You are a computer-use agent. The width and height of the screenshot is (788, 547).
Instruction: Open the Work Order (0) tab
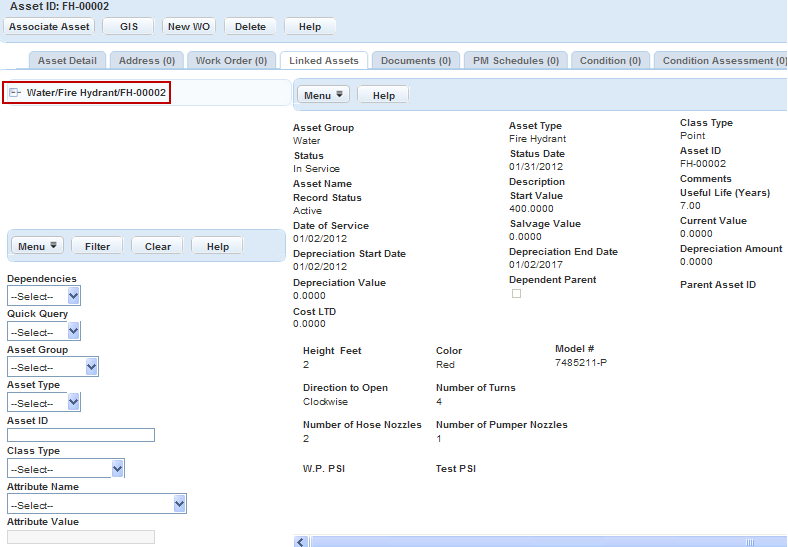coord(231,61)
